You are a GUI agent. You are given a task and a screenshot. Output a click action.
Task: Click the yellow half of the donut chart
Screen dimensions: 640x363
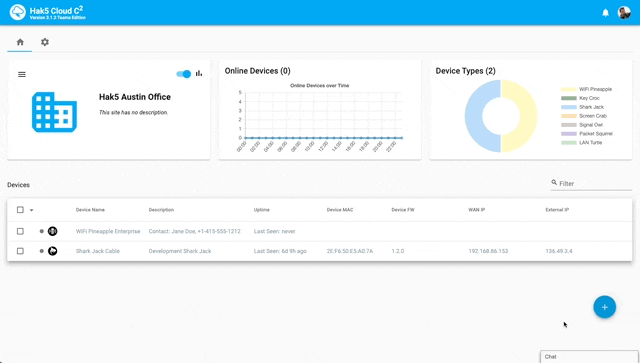(529, 116)
